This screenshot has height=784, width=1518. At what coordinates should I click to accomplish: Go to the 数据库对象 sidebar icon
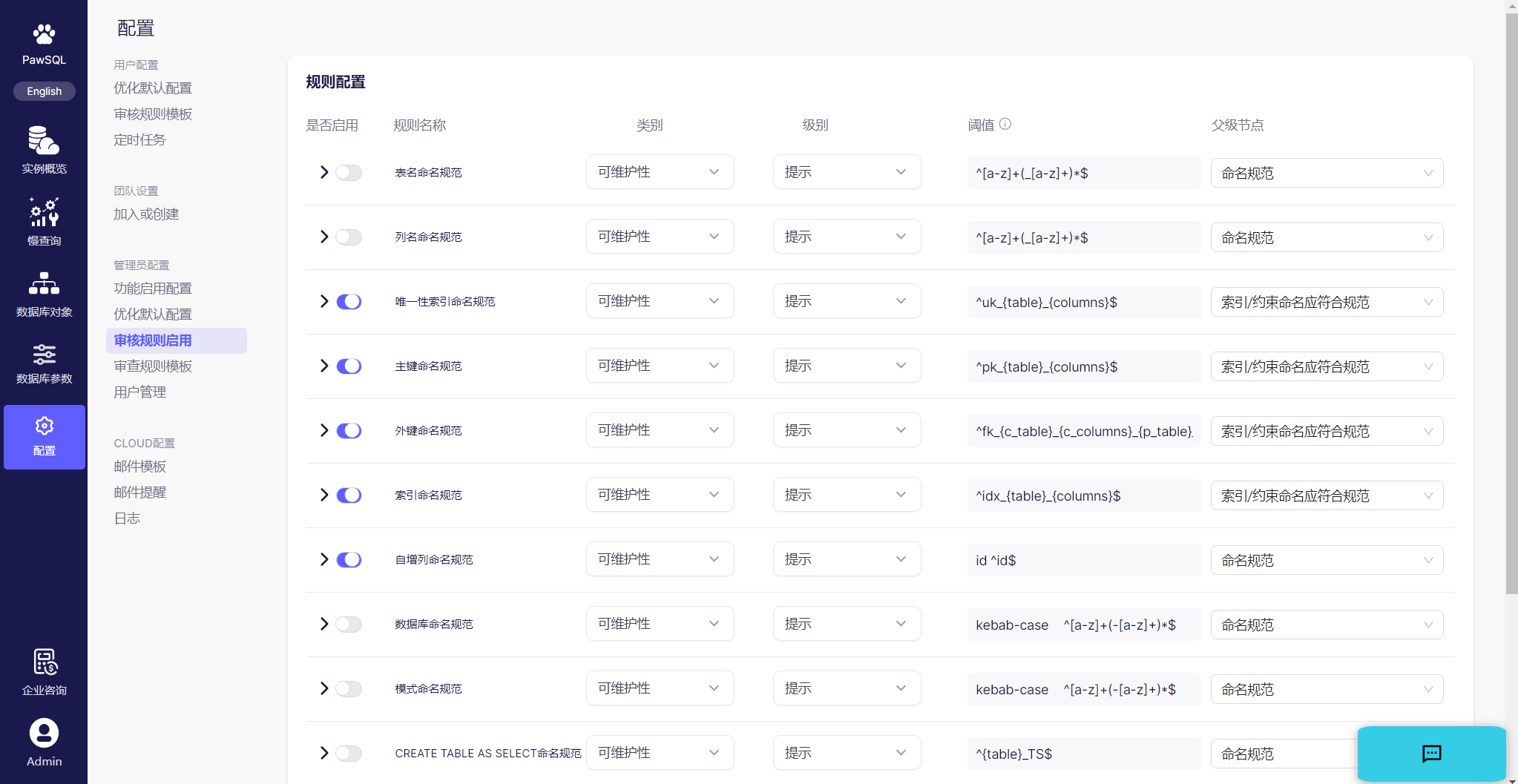click(44, 284)
